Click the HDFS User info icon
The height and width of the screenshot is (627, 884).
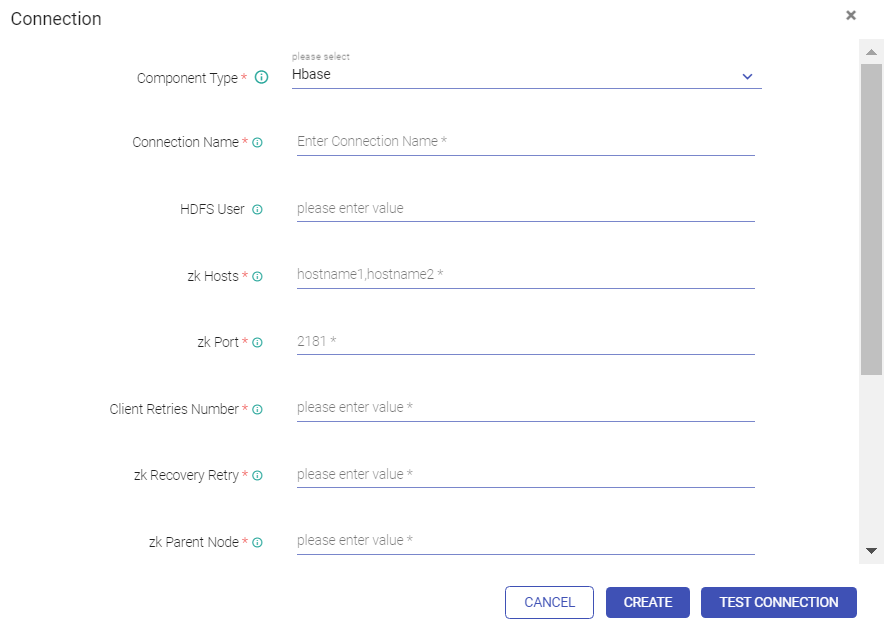(x=257, y=210)
